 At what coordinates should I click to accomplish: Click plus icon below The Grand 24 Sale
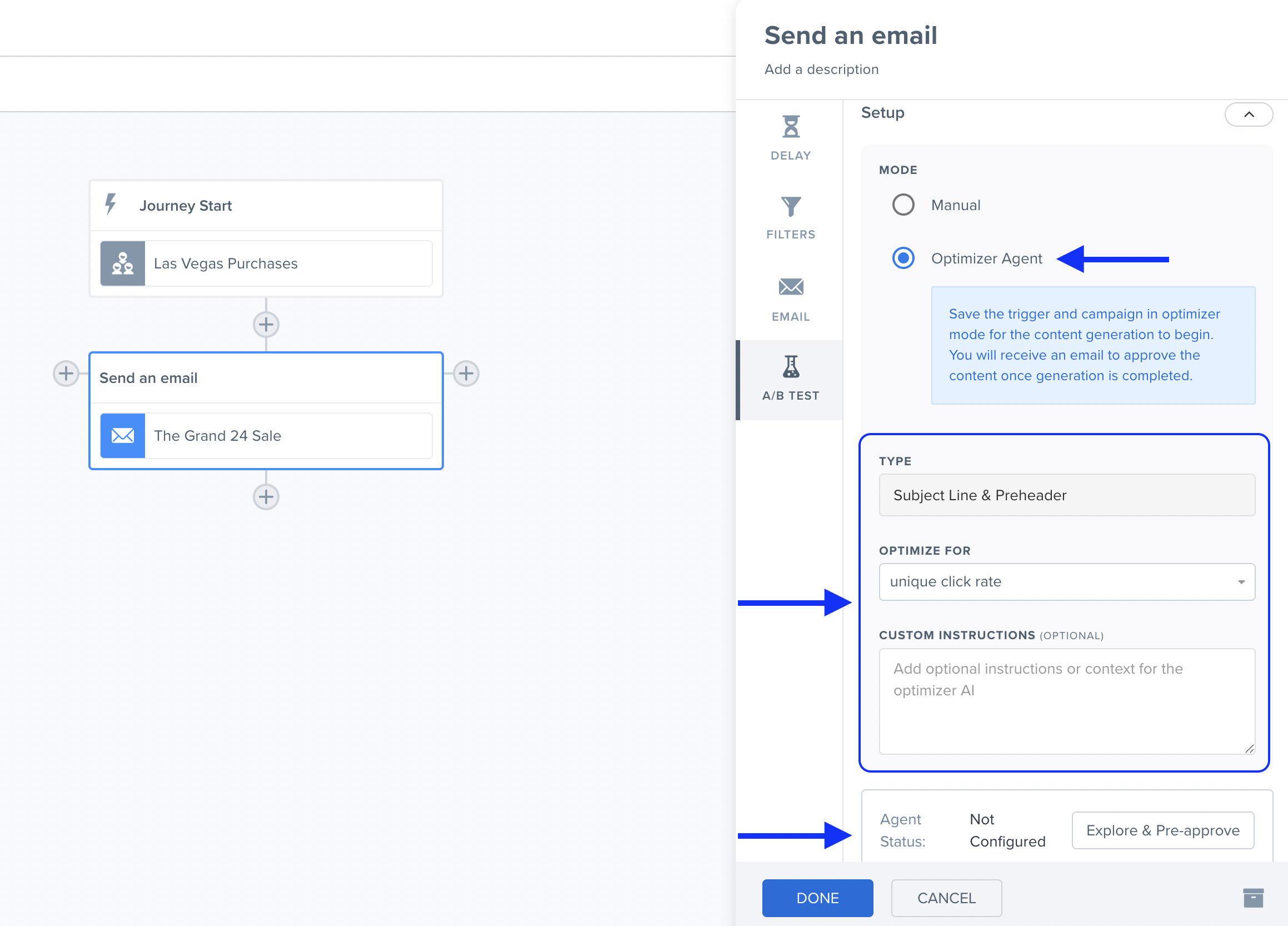point(266,497)
